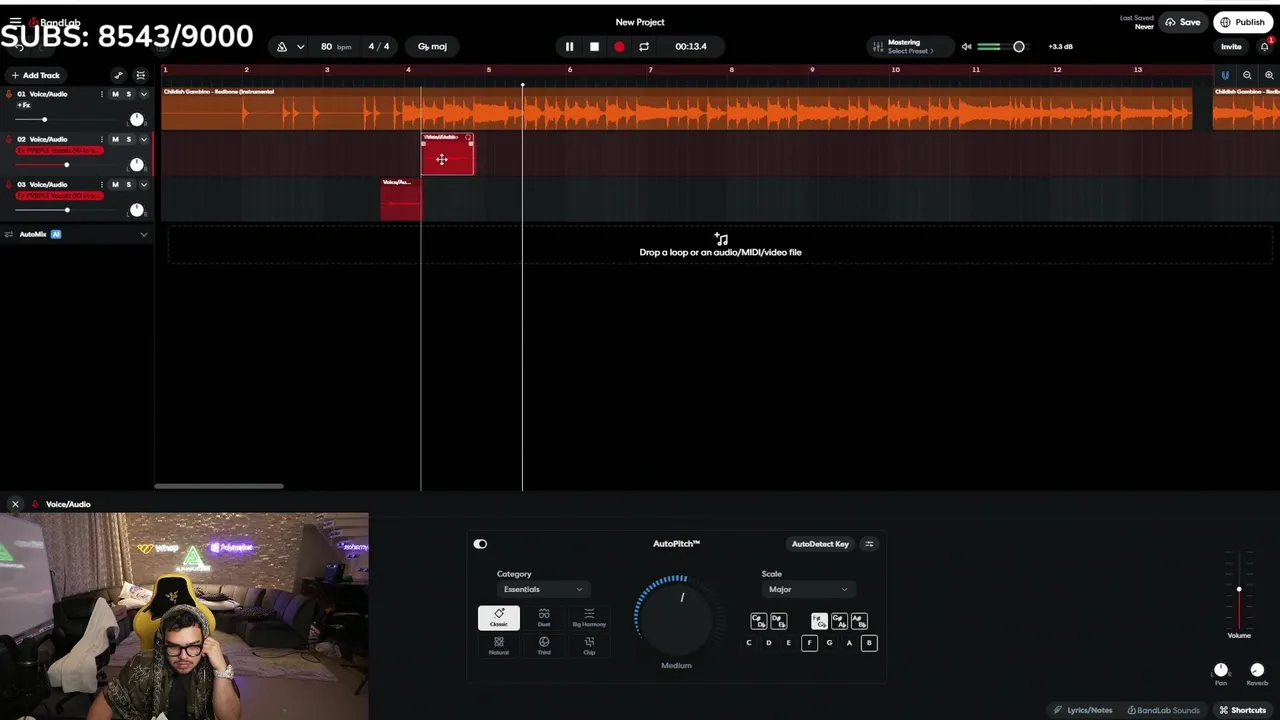This screenshot has height=720, width=1280.
Task: Solo track 03 with S button
Action: pos(128,184)
